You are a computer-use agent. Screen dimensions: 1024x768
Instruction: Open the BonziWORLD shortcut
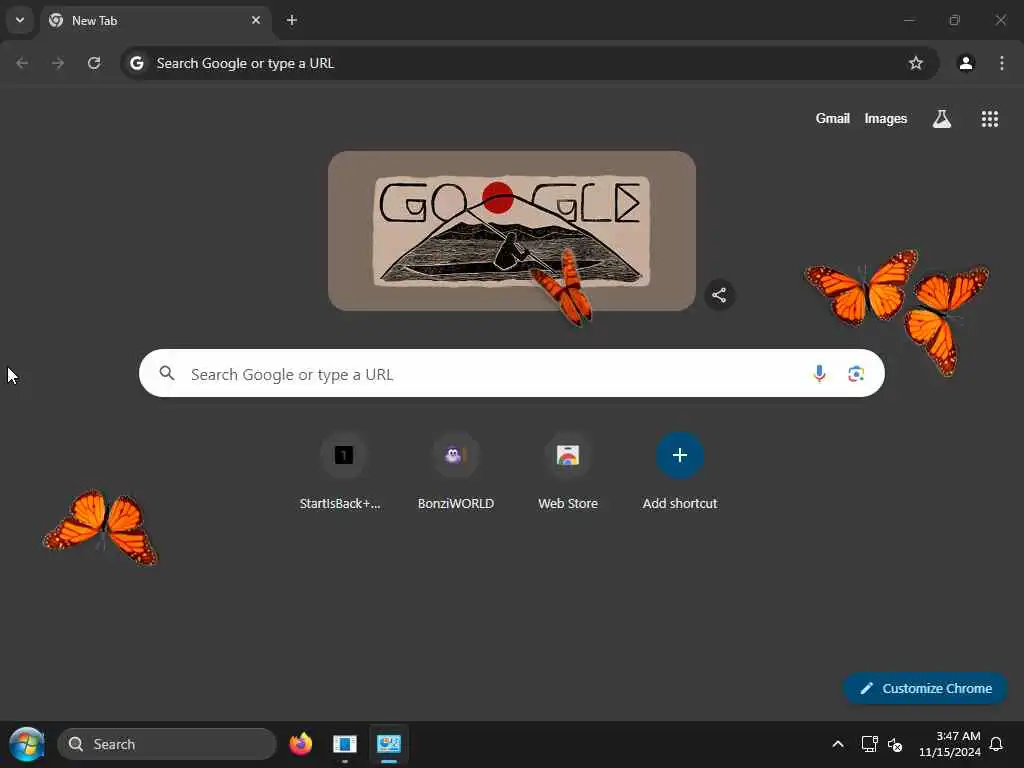(456, 472)
